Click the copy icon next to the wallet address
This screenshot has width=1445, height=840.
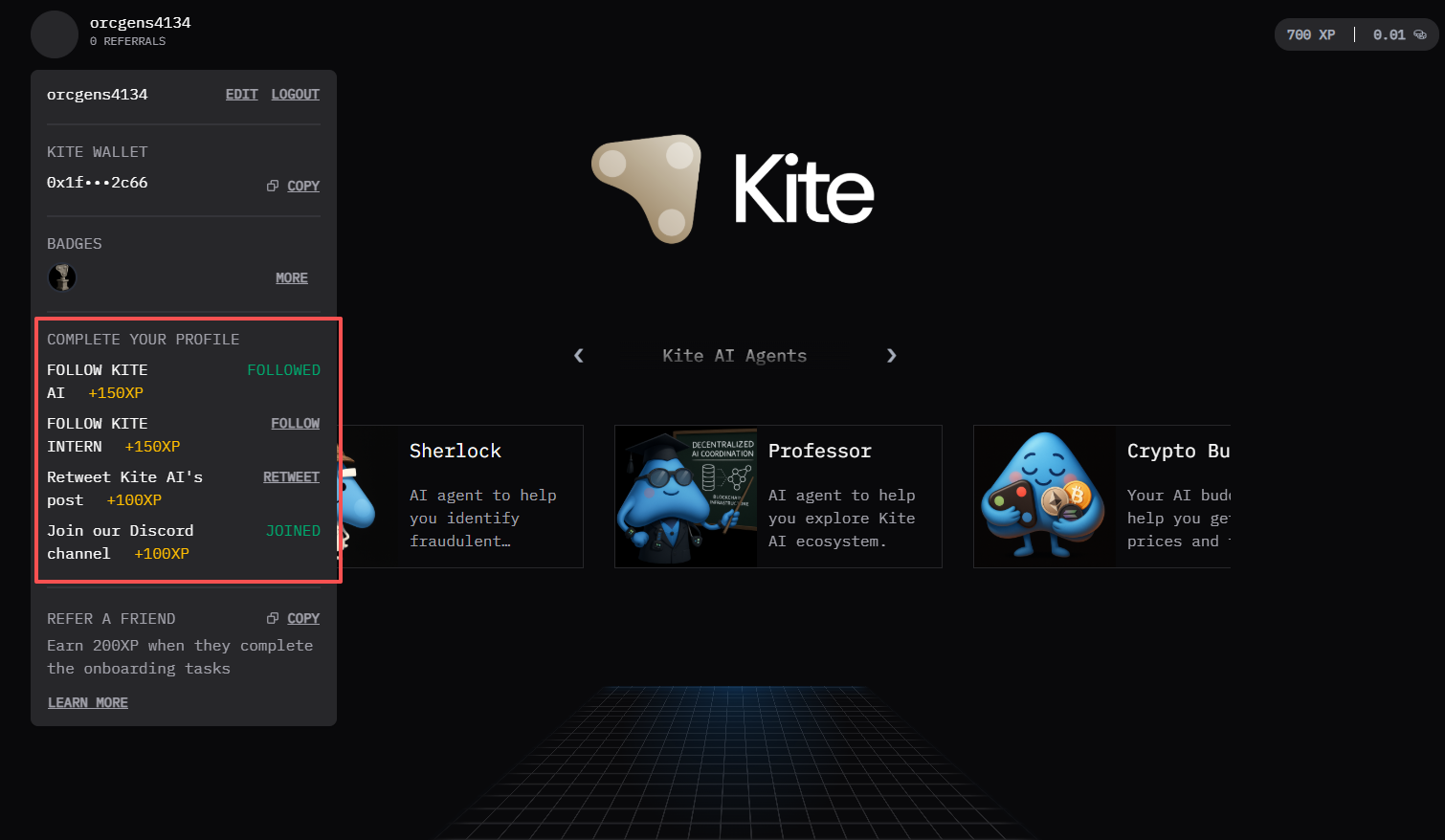273,185
